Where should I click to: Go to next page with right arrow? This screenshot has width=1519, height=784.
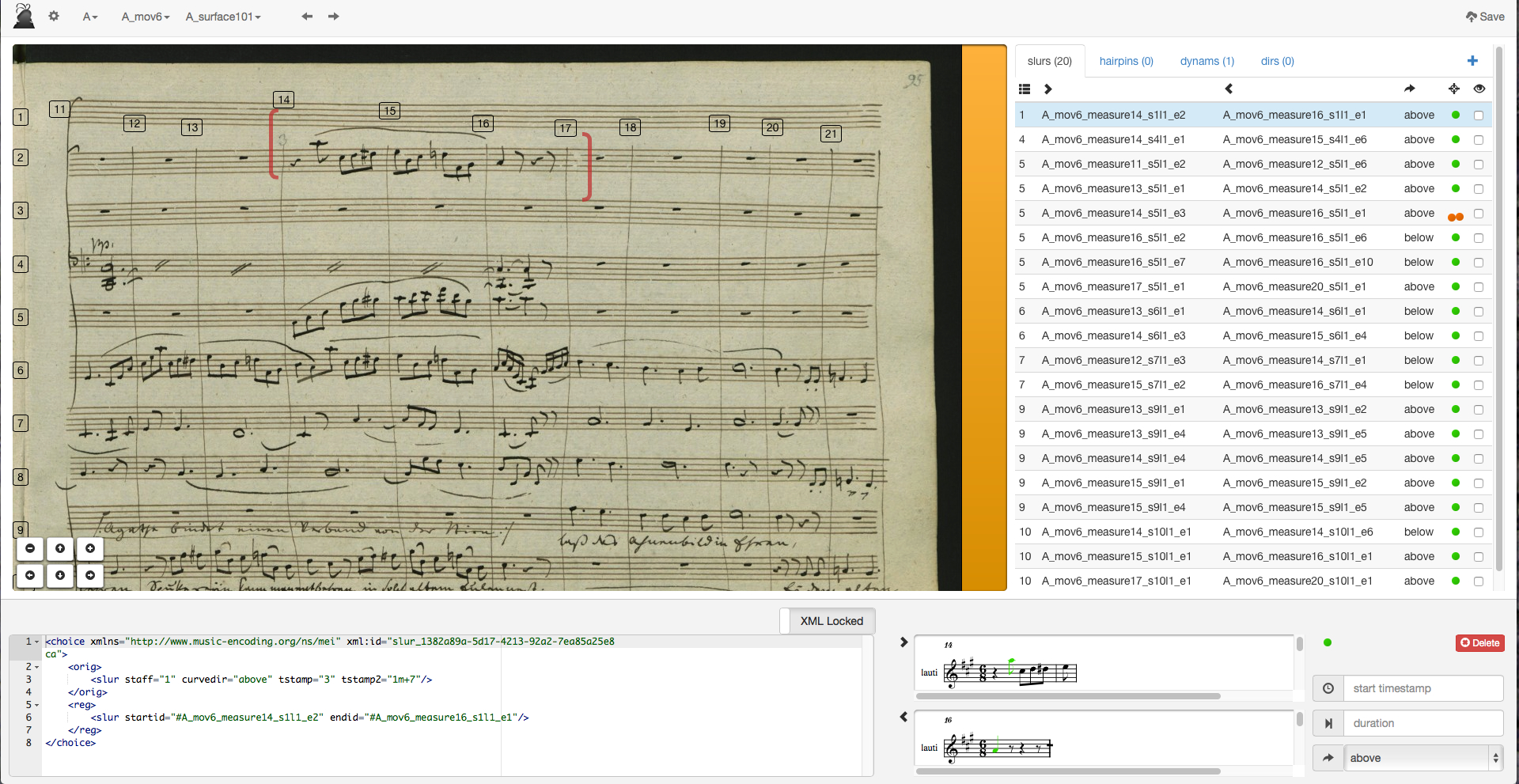pyautogui.click(x=334, y=16)
